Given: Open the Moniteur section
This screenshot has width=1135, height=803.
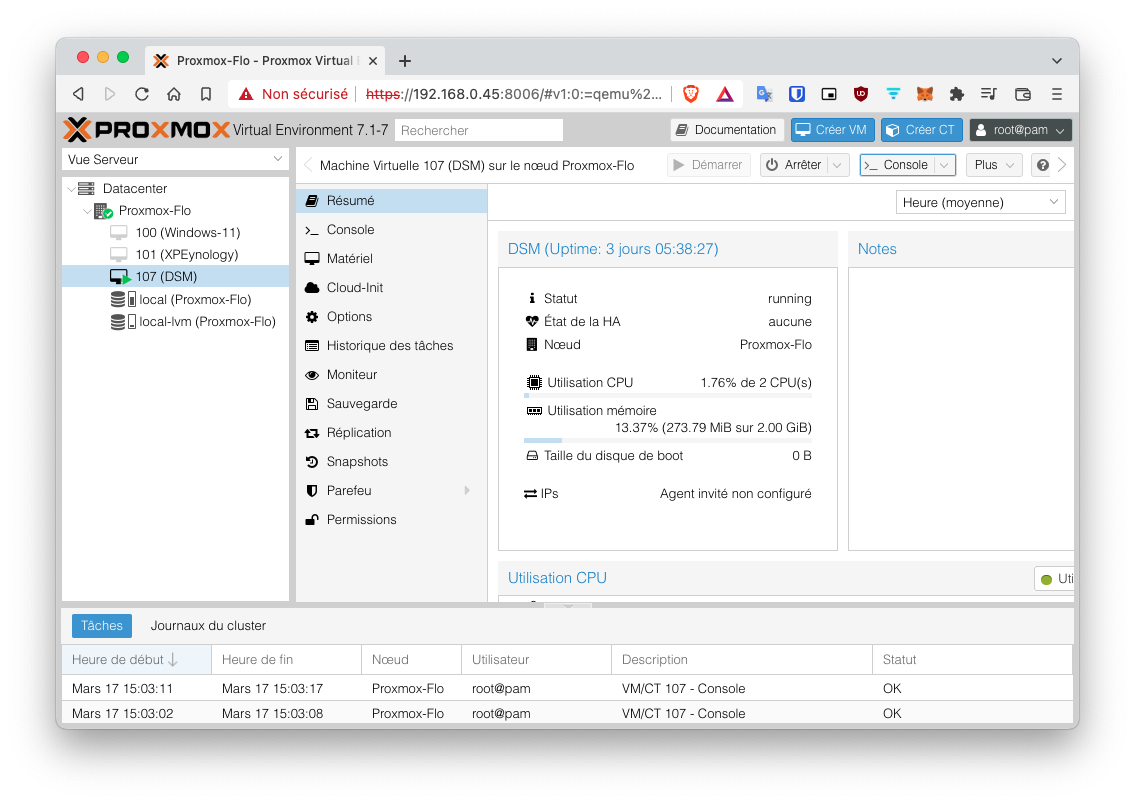Looking at the screenshot, I should 392,374.
